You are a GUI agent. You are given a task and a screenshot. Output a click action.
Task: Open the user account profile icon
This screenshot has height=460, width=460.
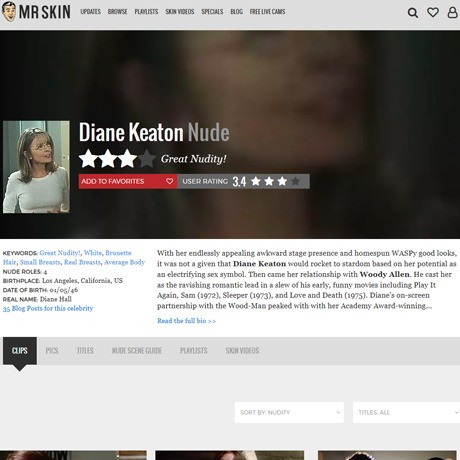(x=452, y=12)
